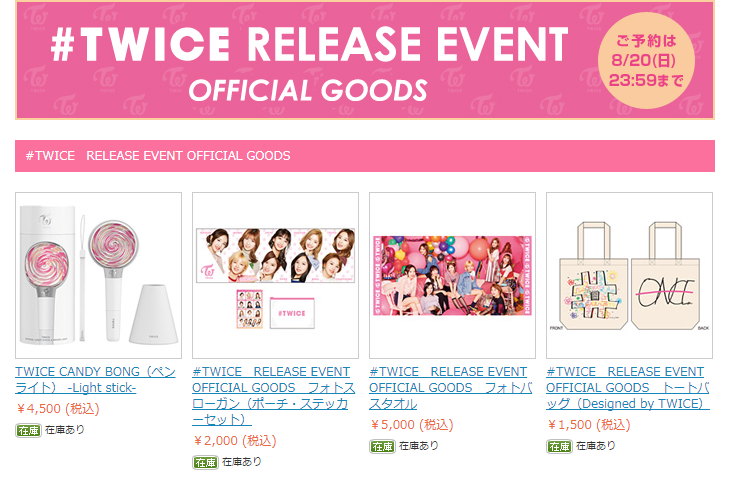Screen dimensions: 730x480
Task: Click the RELEASE EVENT OFFICIAL GOODS section header
Action: coord(365,156)
